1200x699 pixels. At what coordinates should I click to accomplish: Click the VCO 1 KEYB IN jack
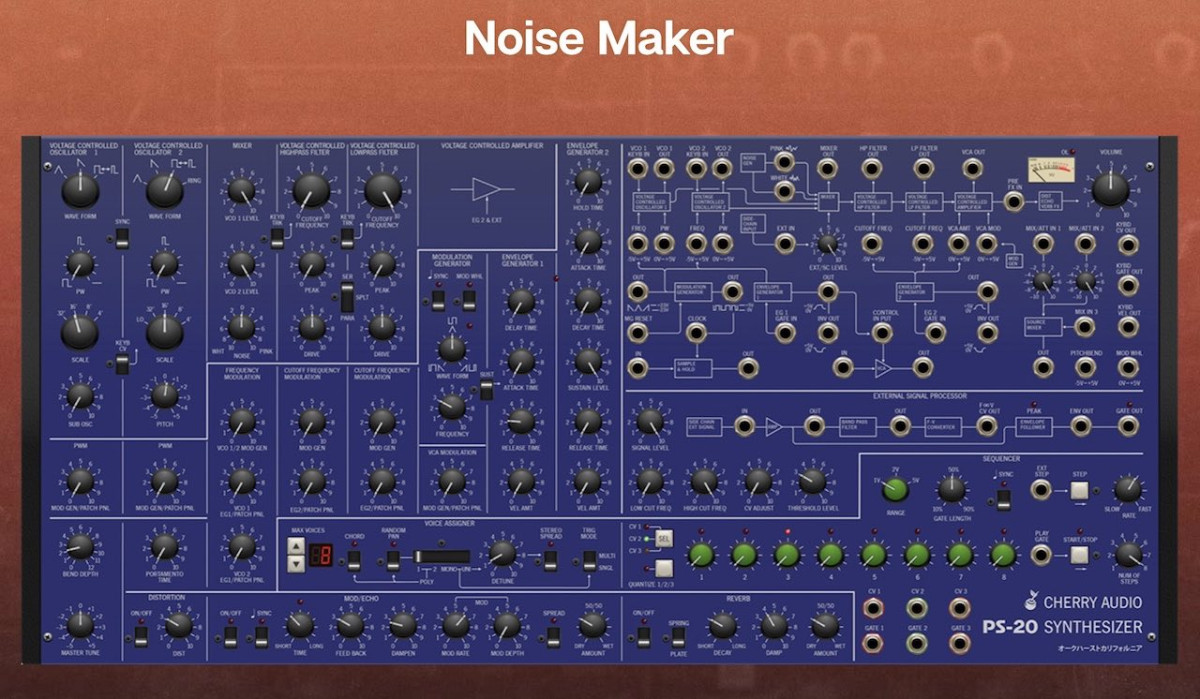click(640, 170)
